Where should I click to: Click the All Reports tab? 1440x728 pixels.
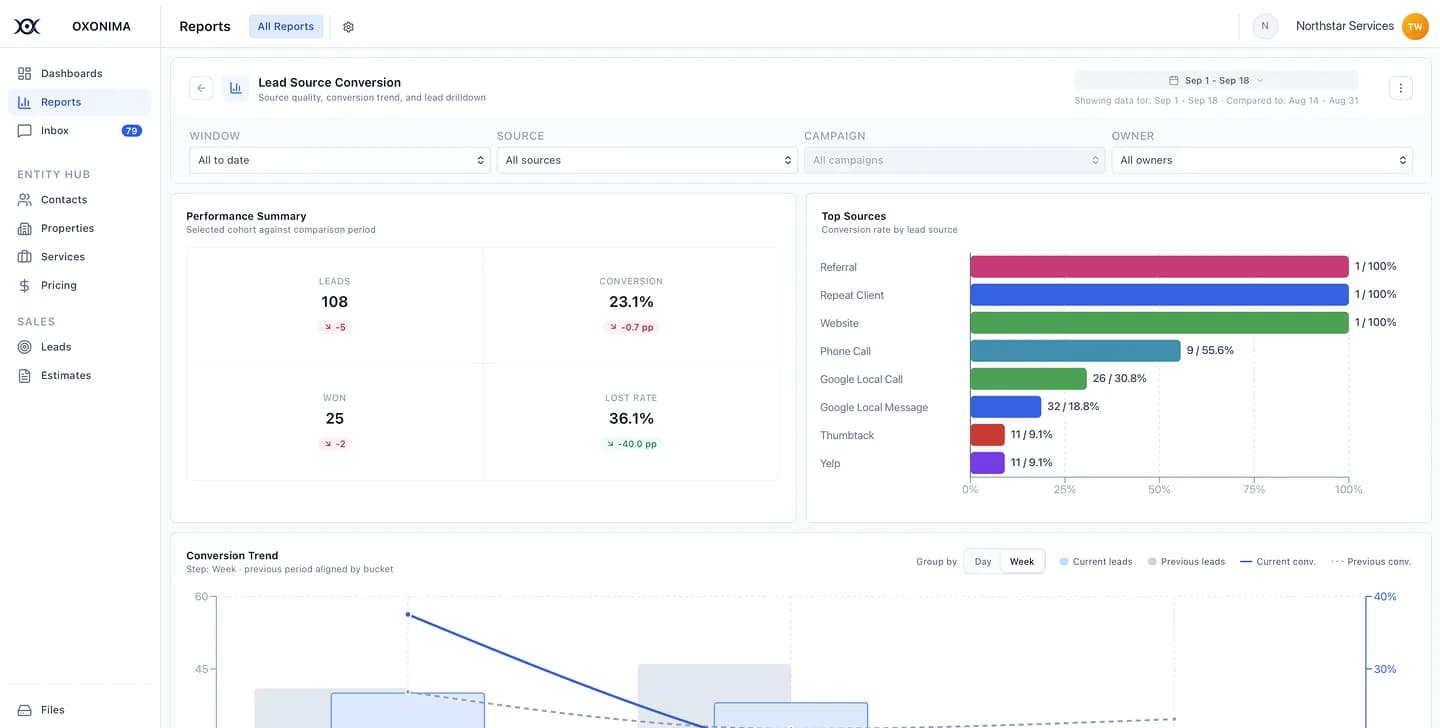point(286,26)
